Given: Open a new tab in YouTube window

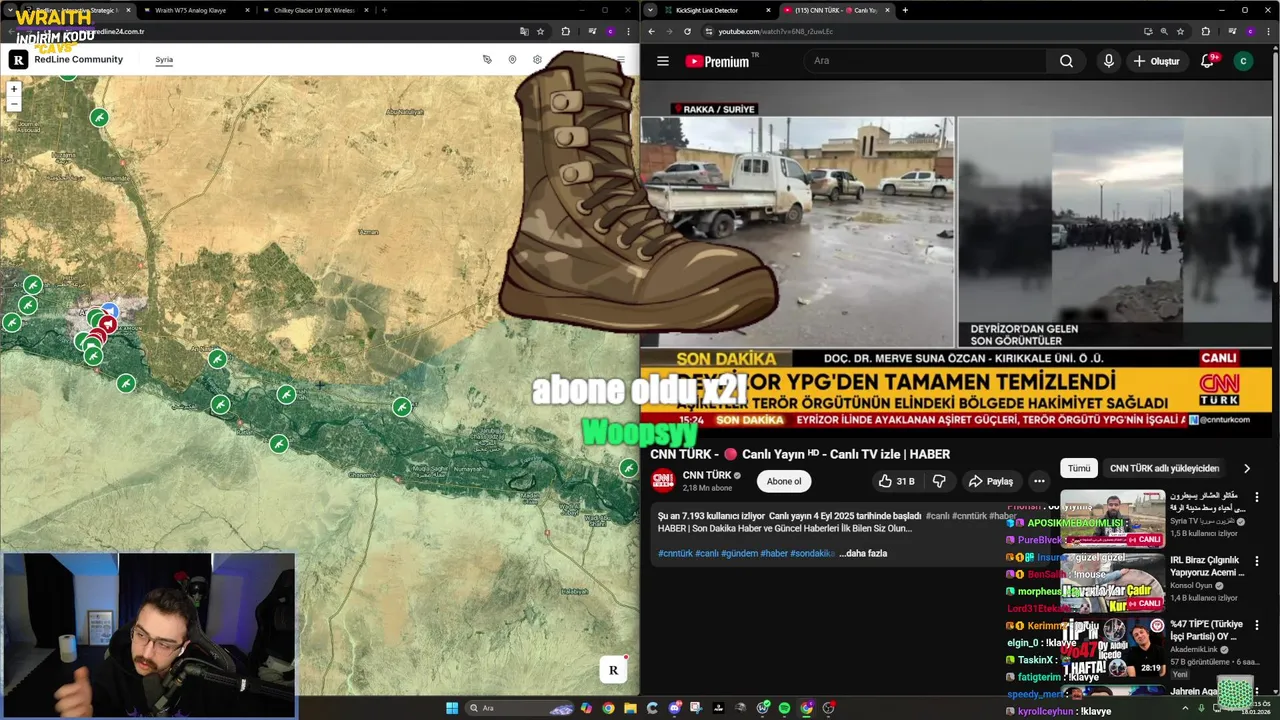Looking at the screenshot, I should click(x=905, y=10).
